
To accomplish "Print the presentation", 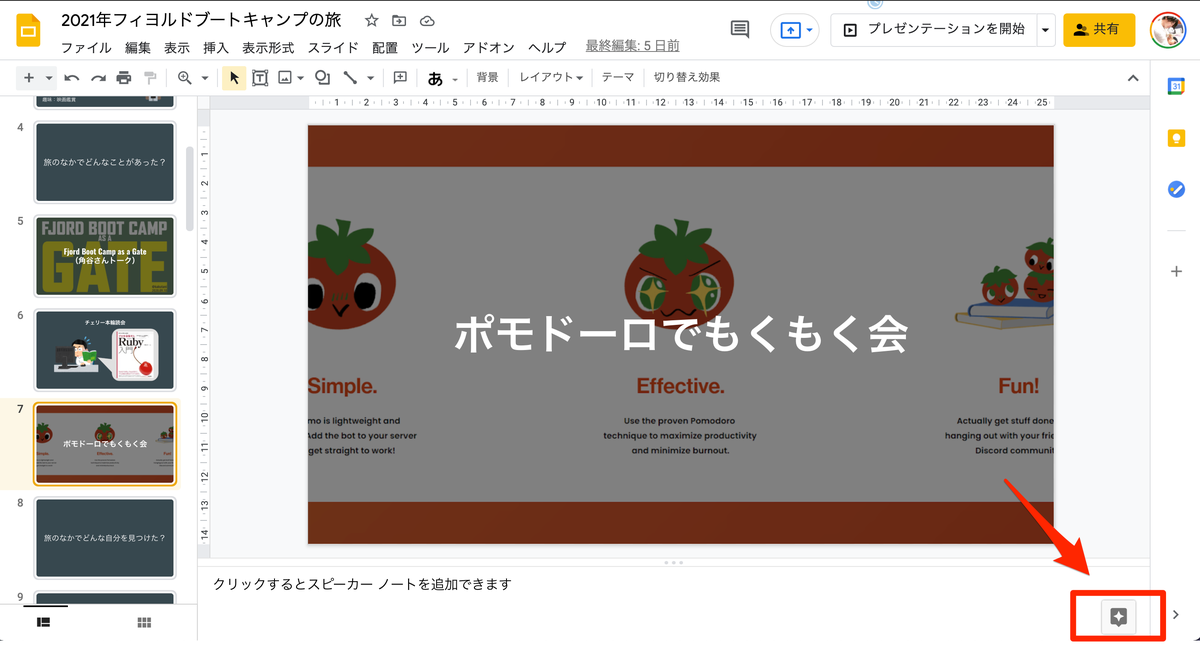I will (123, 78).
